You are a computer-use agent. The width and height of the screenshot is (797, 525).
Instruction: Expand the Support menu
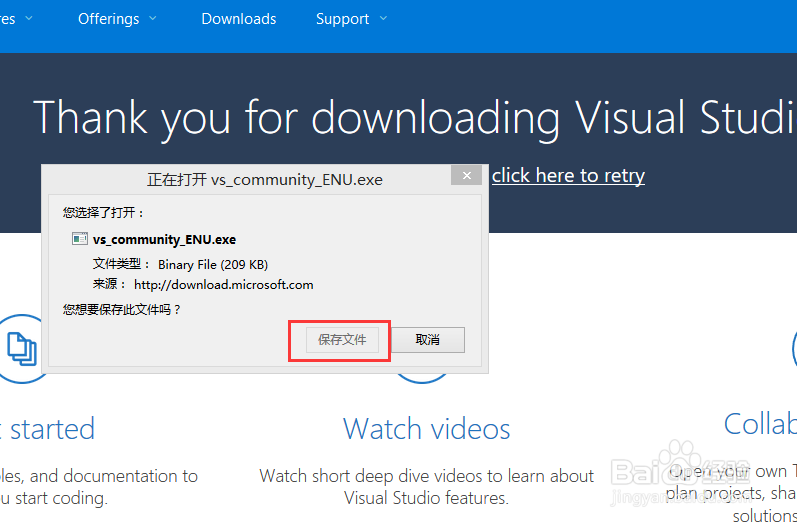point(351,19)
